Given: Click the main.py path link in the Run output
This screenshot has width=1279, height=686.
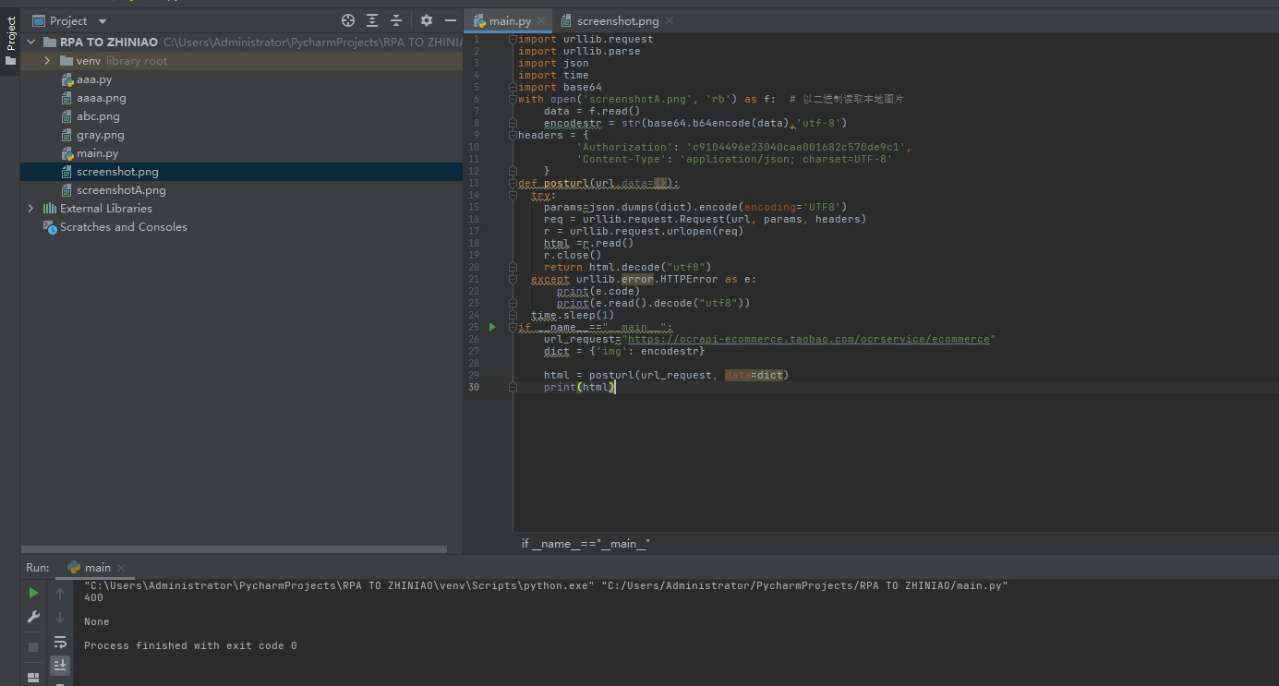Looking at the screenshot, I should (804, 586).
